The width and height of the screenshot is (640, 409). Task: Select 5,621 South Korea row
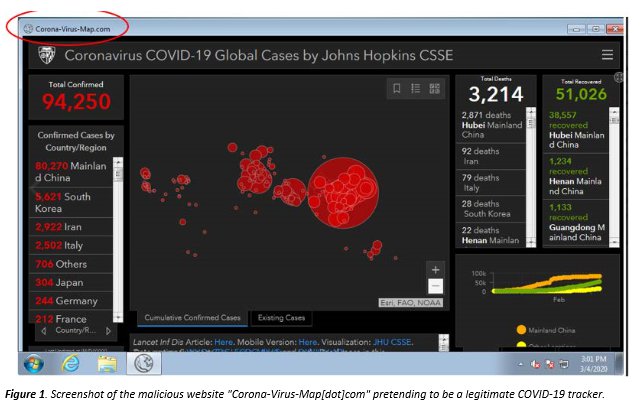[71, 202]
